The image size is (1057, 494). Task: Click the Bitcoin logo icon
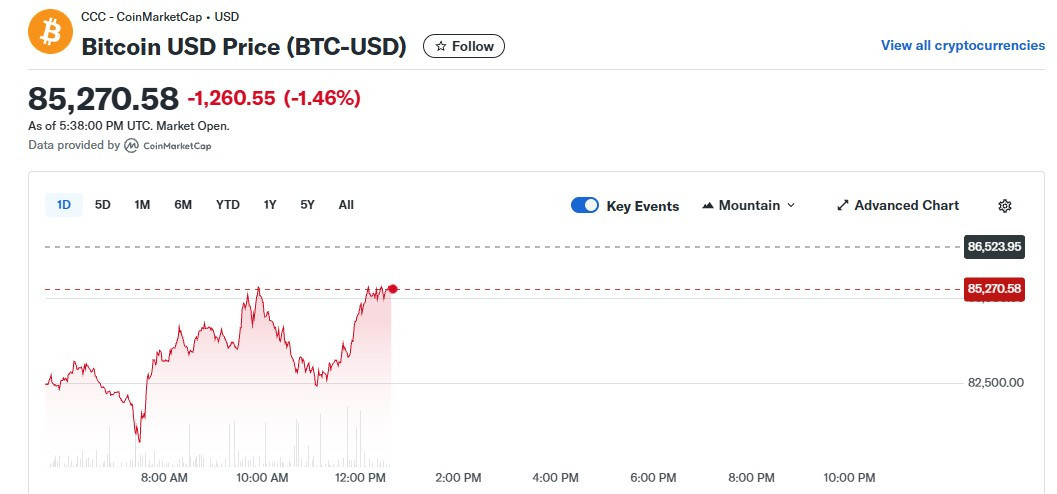51,32
